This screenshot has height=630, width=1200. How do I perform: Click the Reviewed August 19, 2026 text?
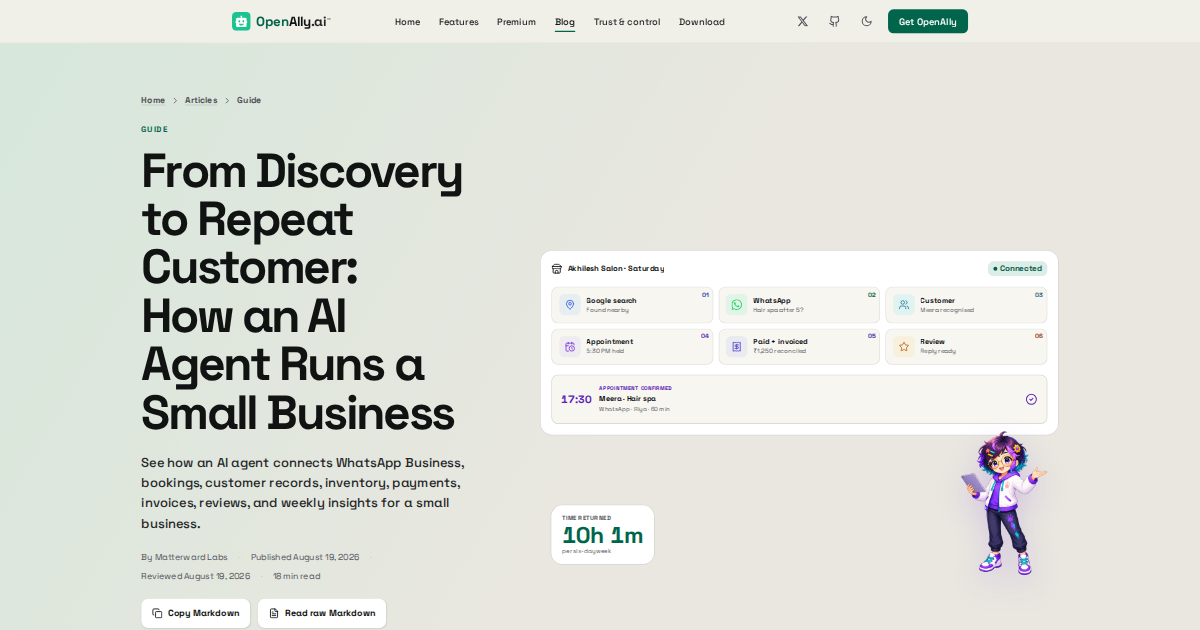click(x=196, y=576)
